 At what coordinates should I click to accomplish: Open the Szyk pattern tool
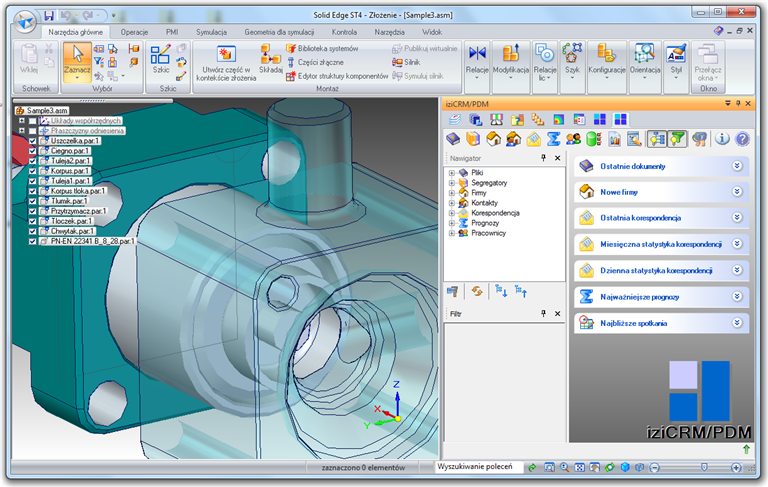coord(572,61)
